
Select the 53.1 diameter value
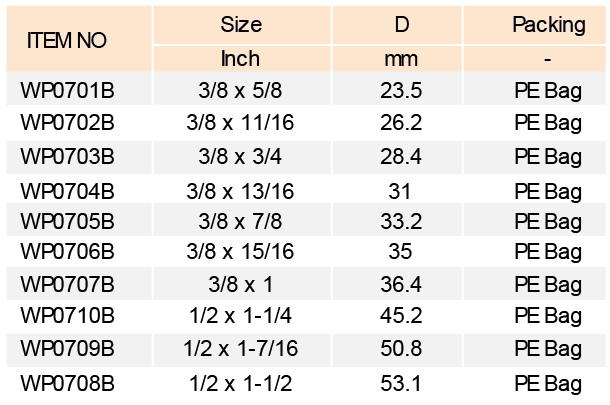[401, 382]
